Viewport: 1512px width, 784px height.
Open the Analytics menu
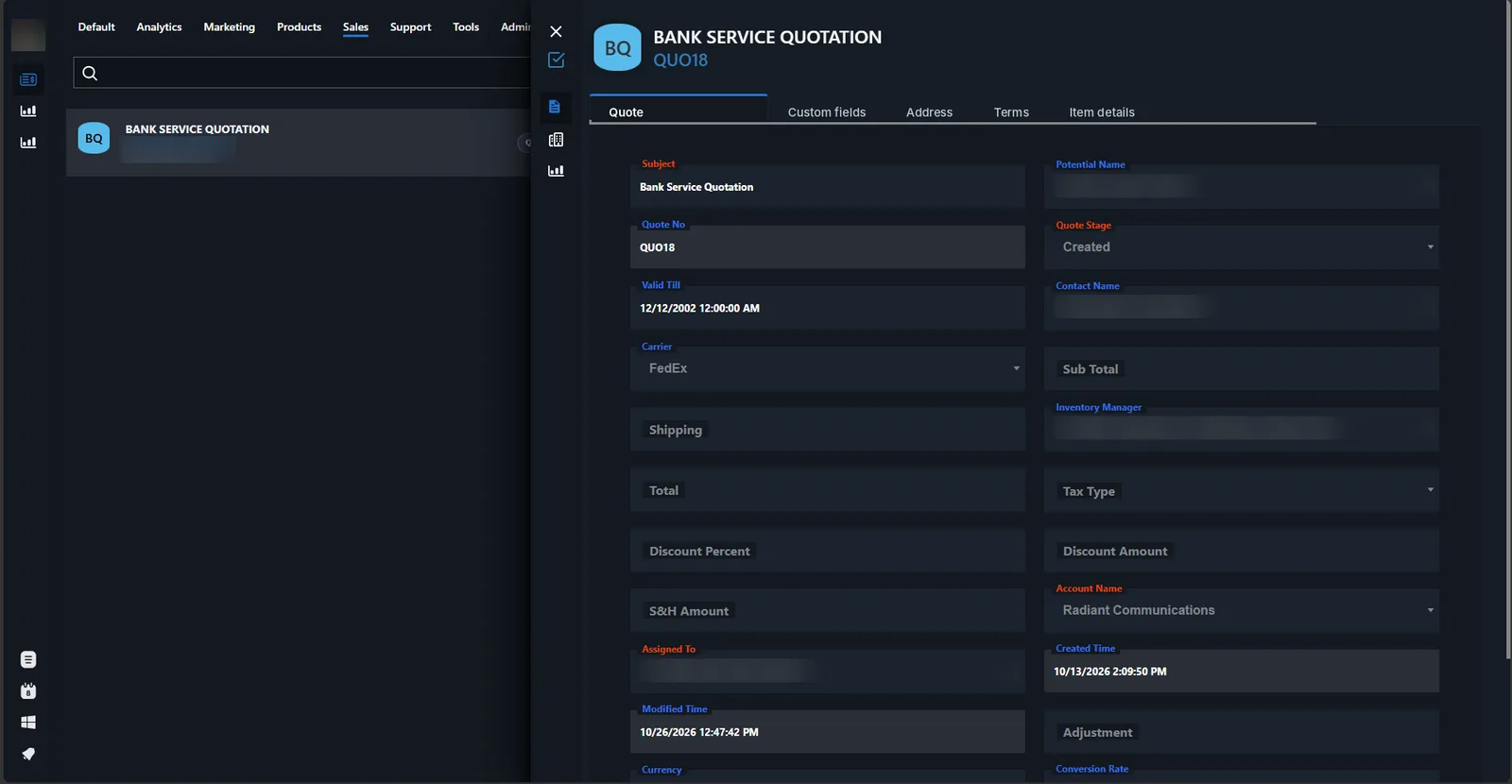click(159, 27)
